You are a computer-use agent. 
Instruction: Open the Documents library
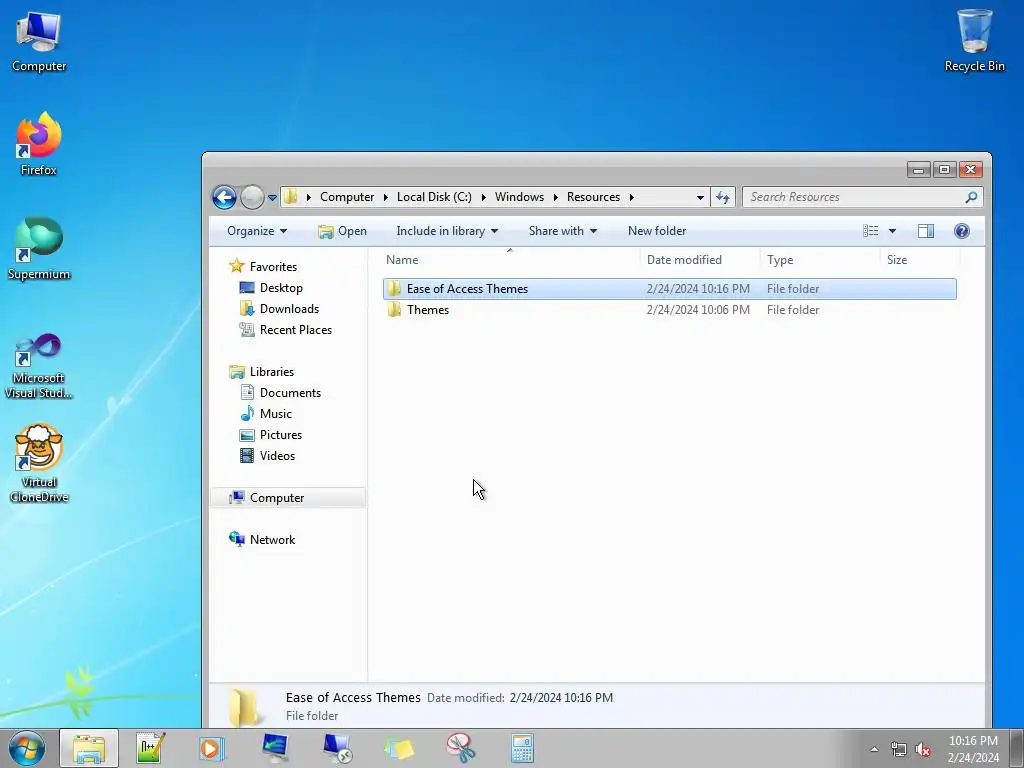(x=290, y=392)
